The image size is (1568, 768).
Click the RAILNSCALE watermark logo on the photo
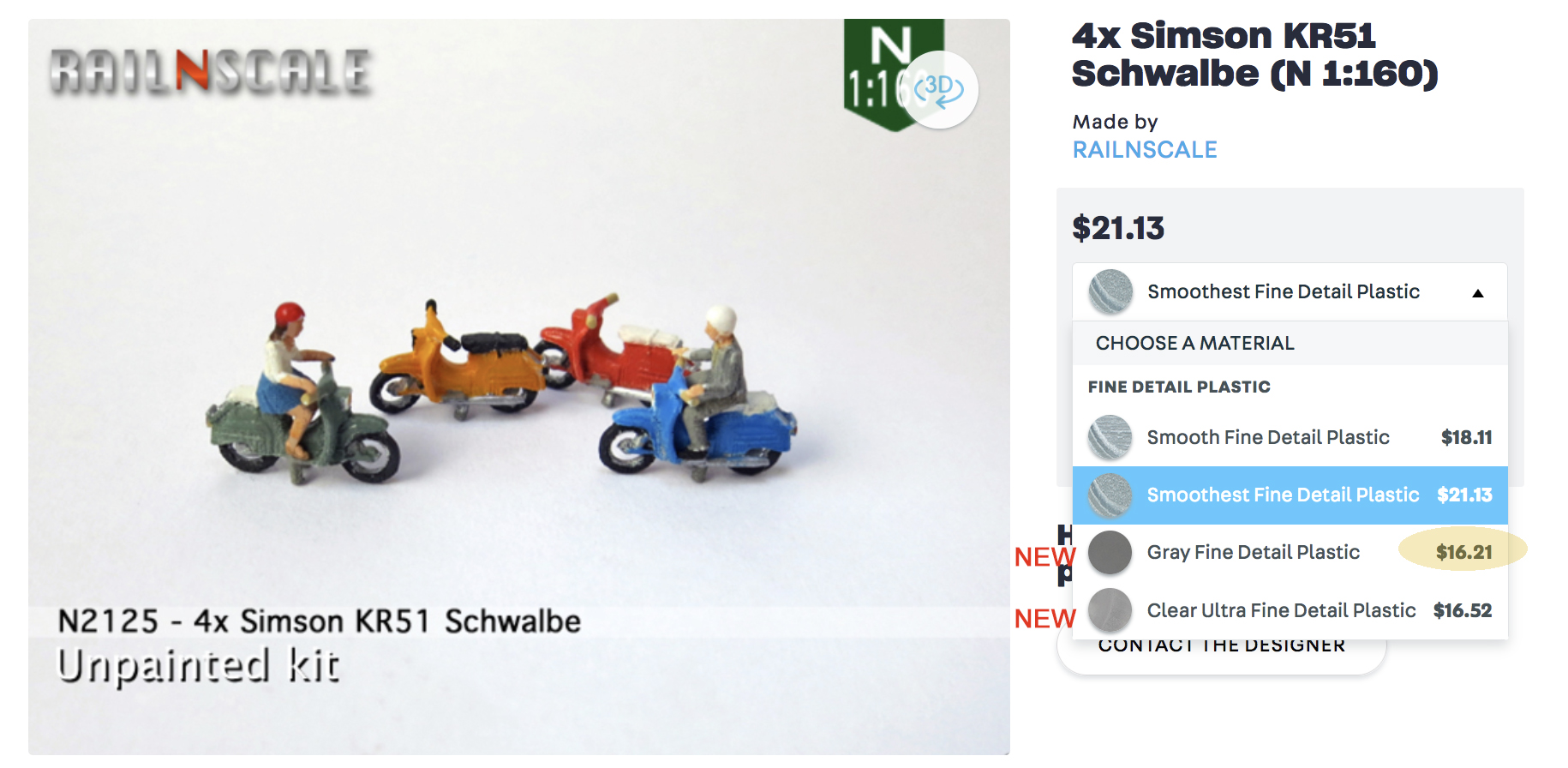coord(211,71)
